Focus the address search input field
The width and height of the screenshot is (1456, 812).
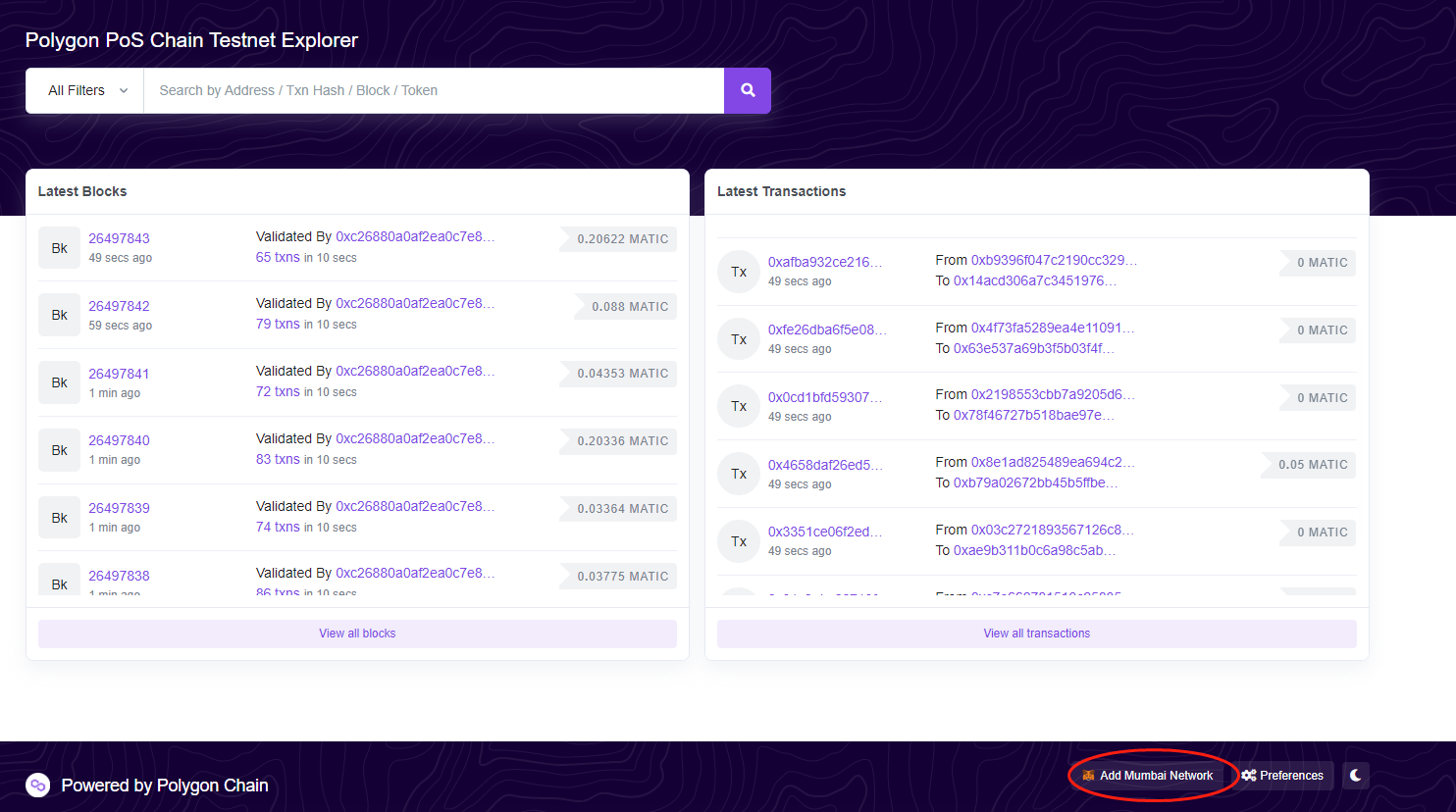(x=433, y=90)
